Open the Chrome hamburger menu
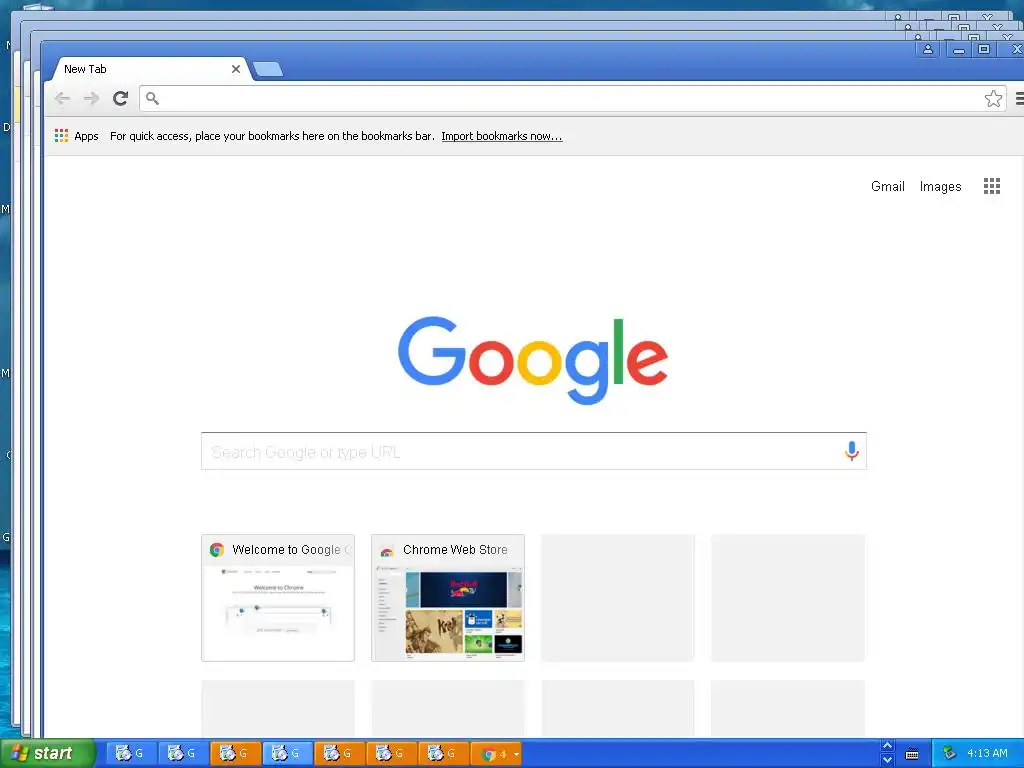The height and width of the screenshot is (768, 1024). (1019, 99)
